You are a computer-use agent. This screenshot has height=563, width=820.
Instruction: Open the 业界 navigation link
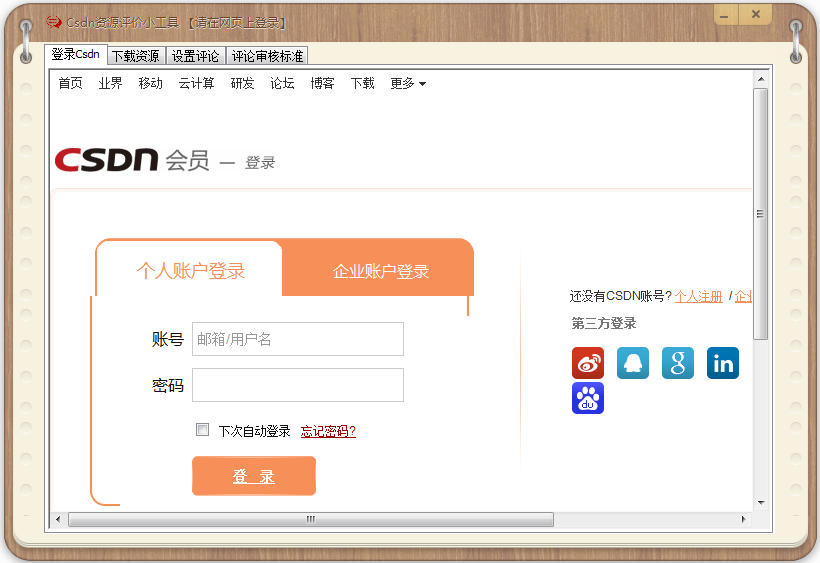[110, 84]
